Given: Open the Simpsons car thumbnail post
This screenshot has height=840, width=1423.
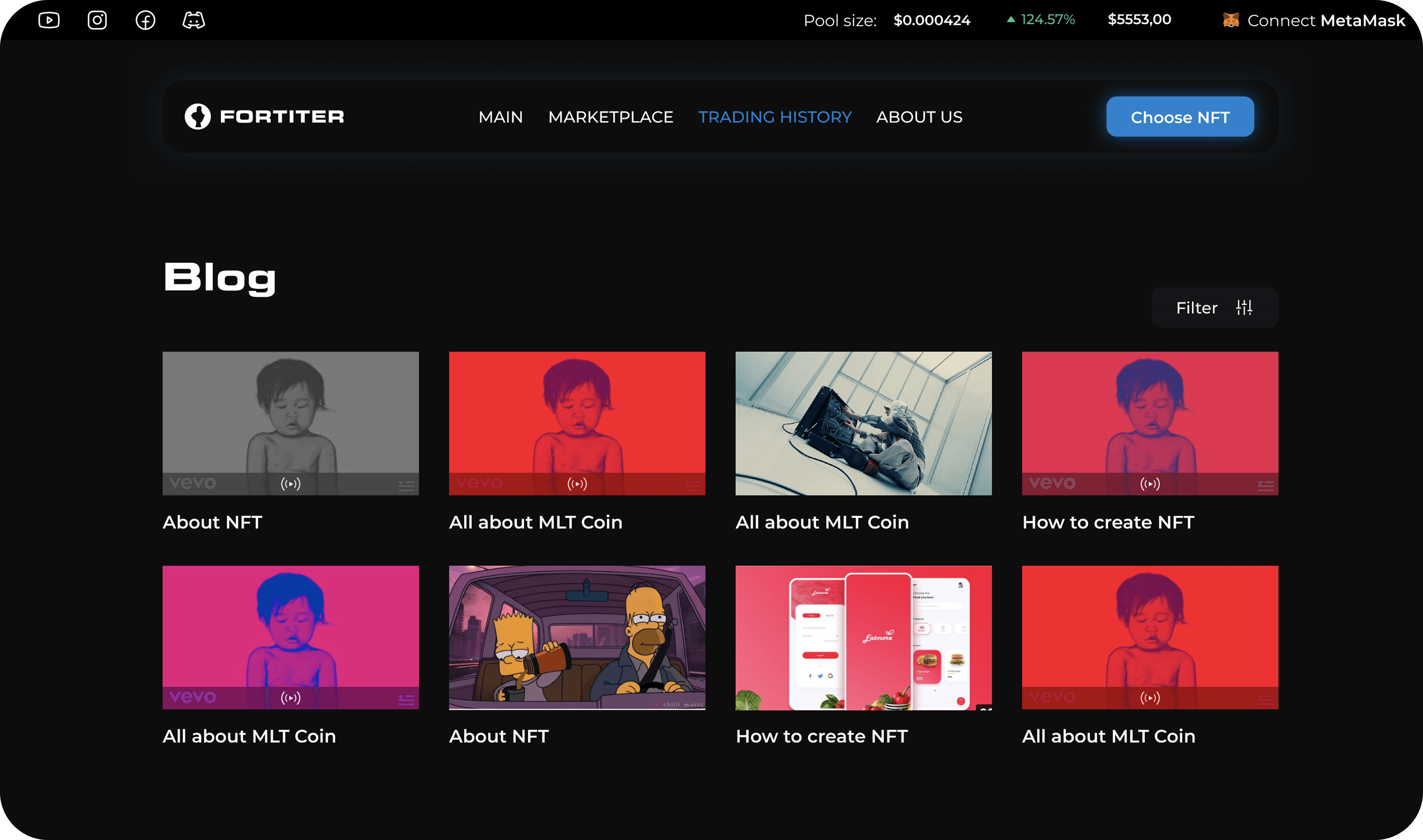Looking at the screenshot, I should [577, 637].
